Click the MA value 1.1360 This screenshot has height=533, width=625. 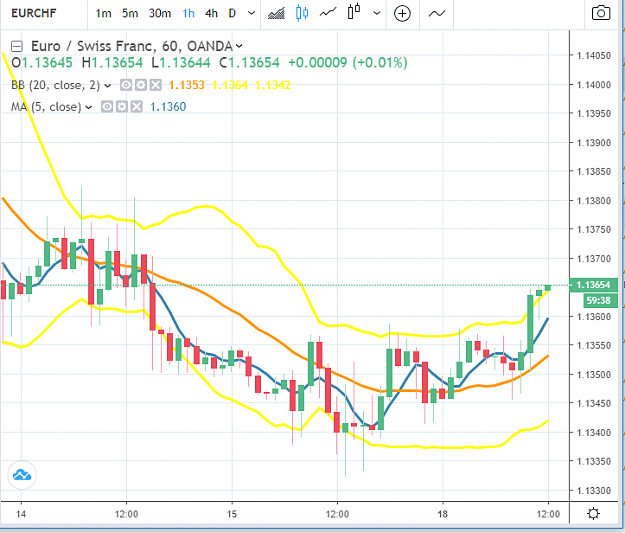click(168, 107)
